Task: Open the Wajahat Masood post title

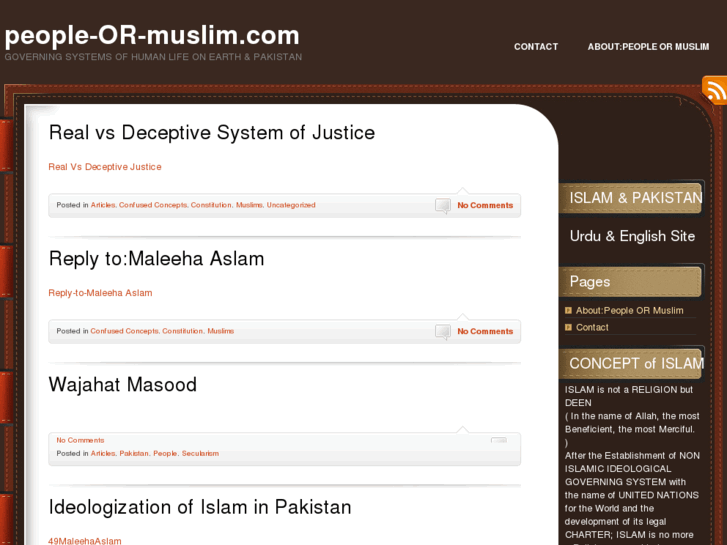Action: tap(123, 385)
